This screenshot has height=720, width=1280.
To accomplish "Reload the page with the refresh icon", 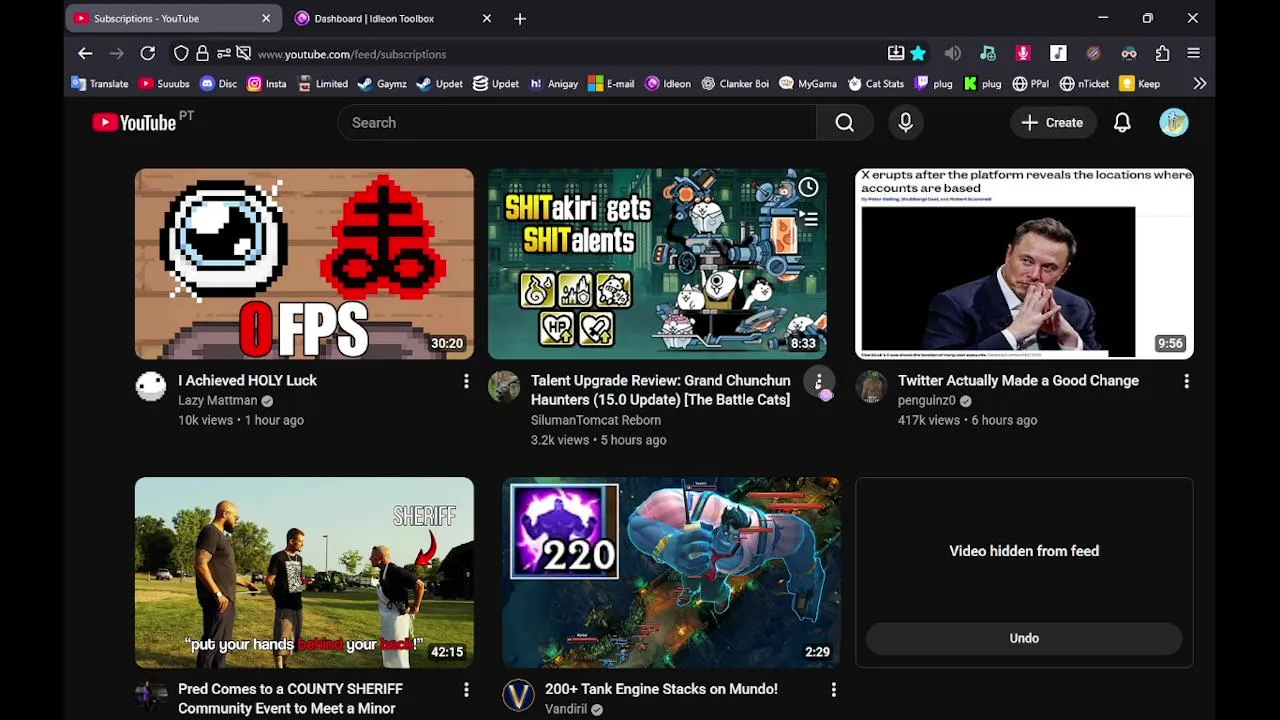I will 147,54.
